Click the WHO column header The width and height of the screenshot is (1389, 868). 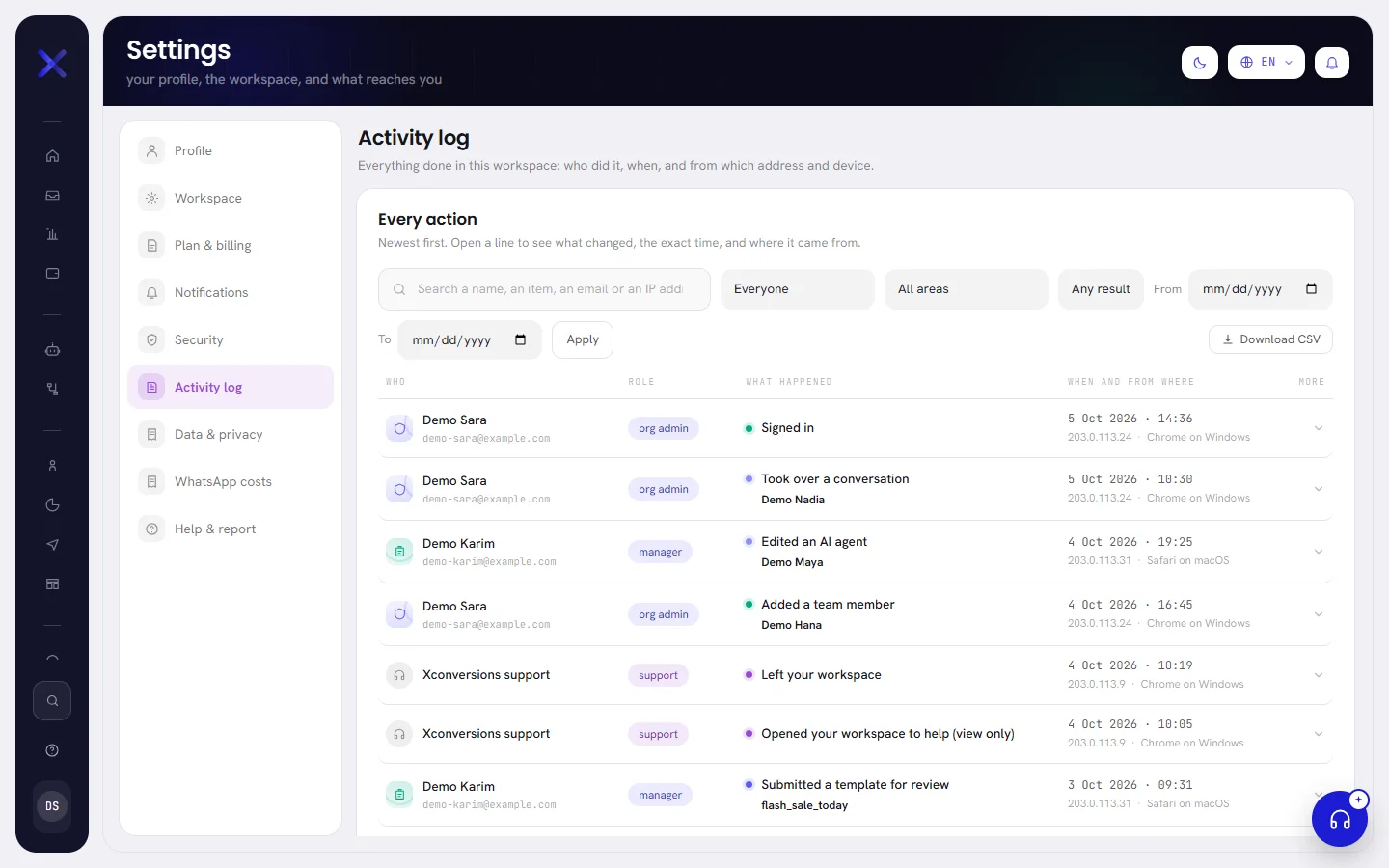(x=395, y=382)
